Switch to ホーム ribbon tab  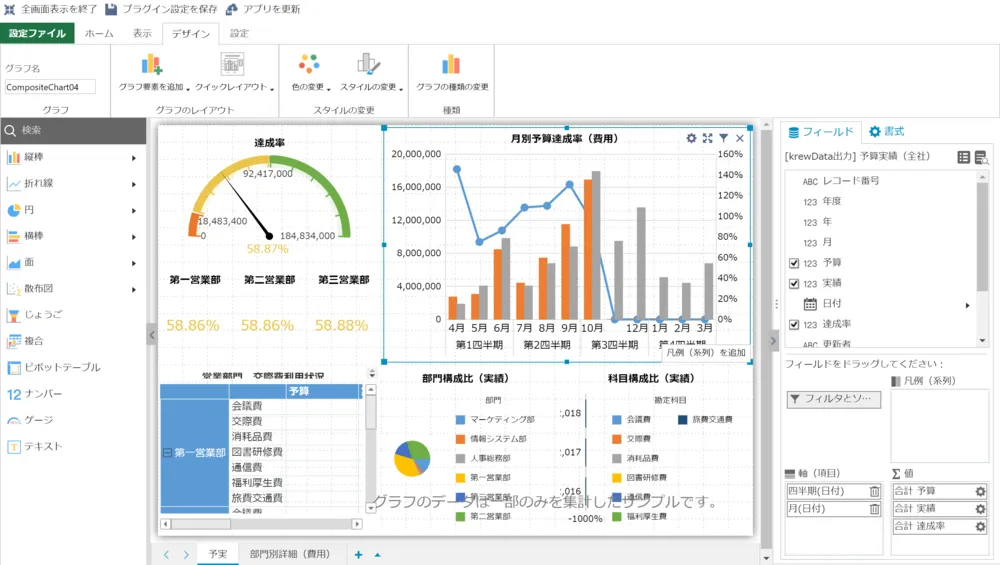(99, 33)
